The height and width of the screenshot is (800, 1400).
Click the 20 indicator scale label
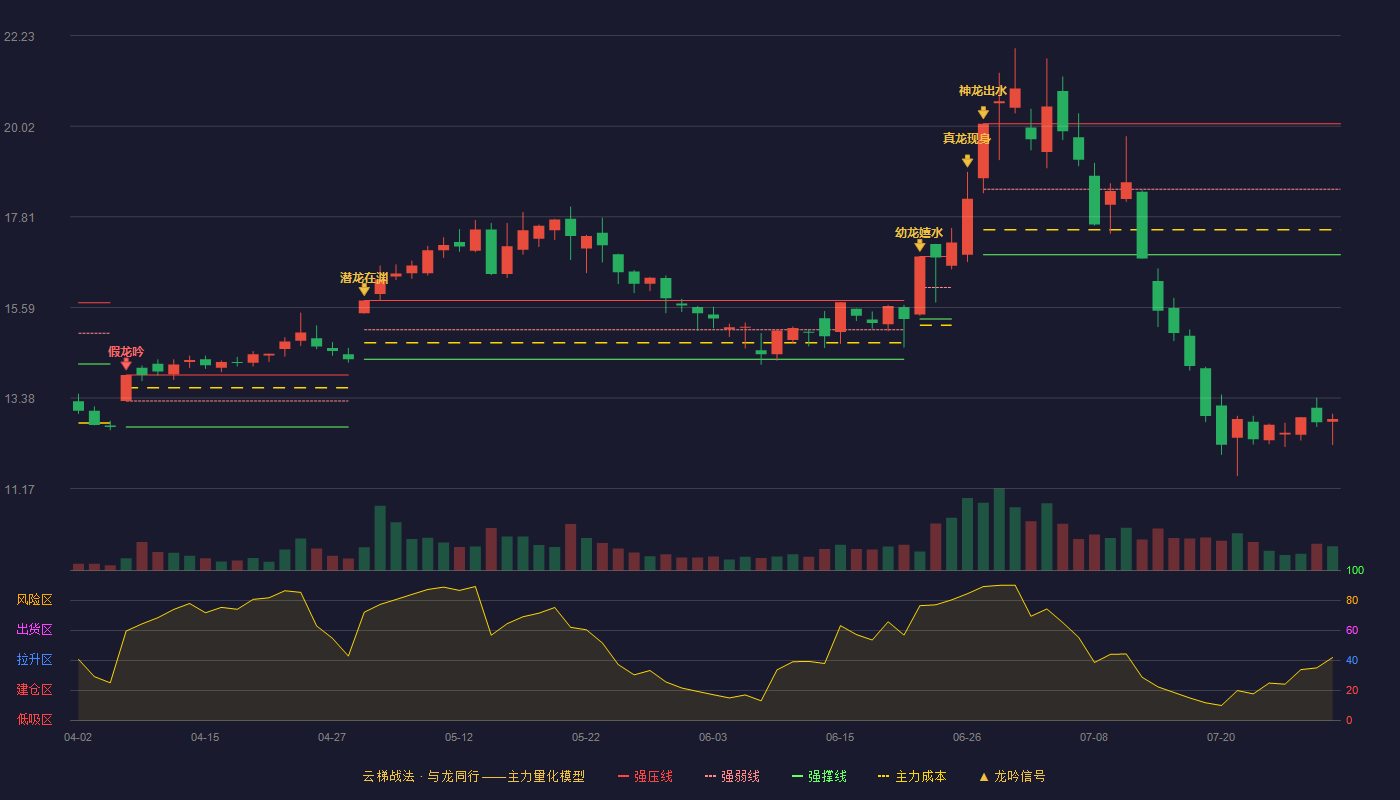[1352, 690]
